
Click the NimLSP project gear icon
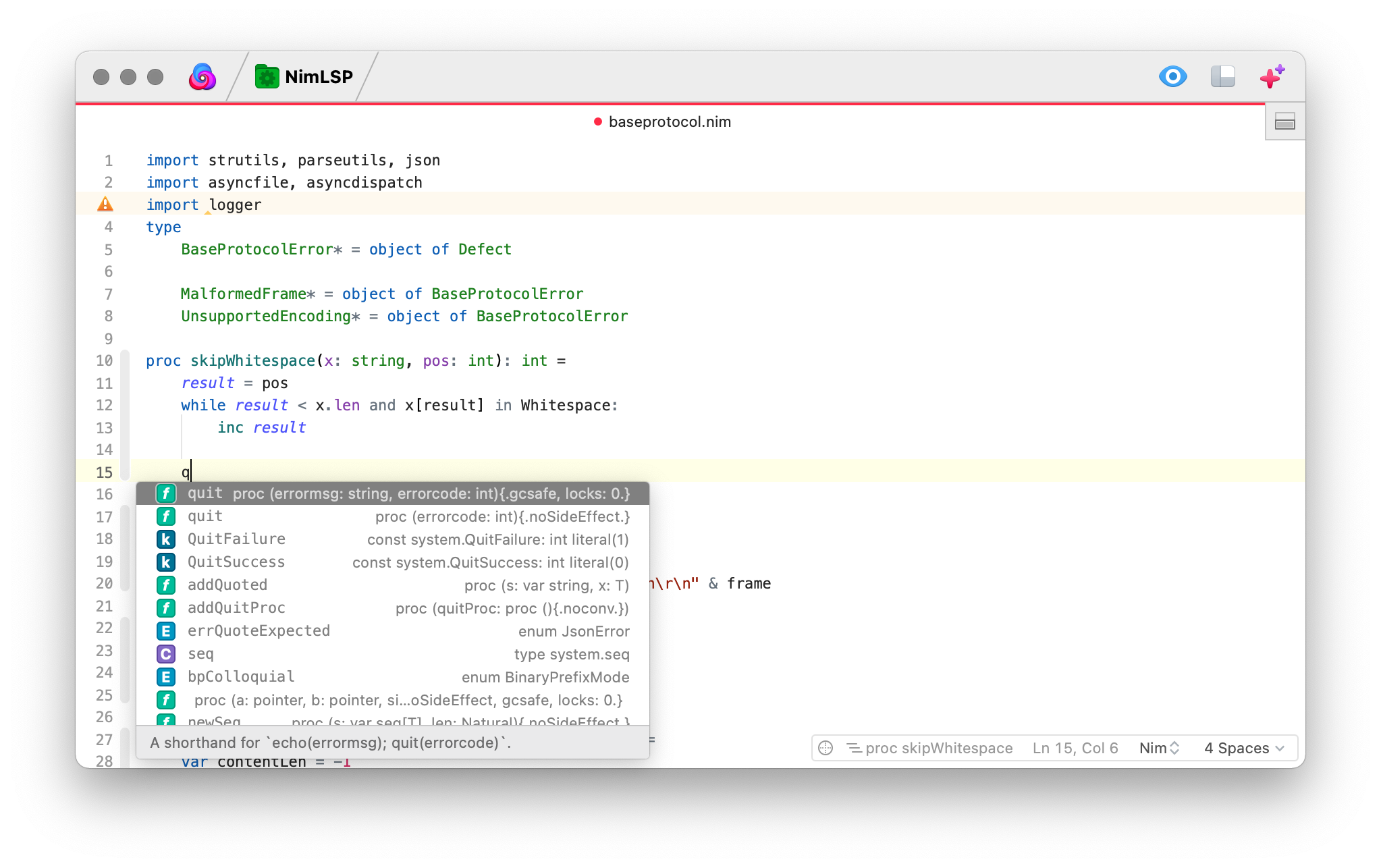point(267,77)
